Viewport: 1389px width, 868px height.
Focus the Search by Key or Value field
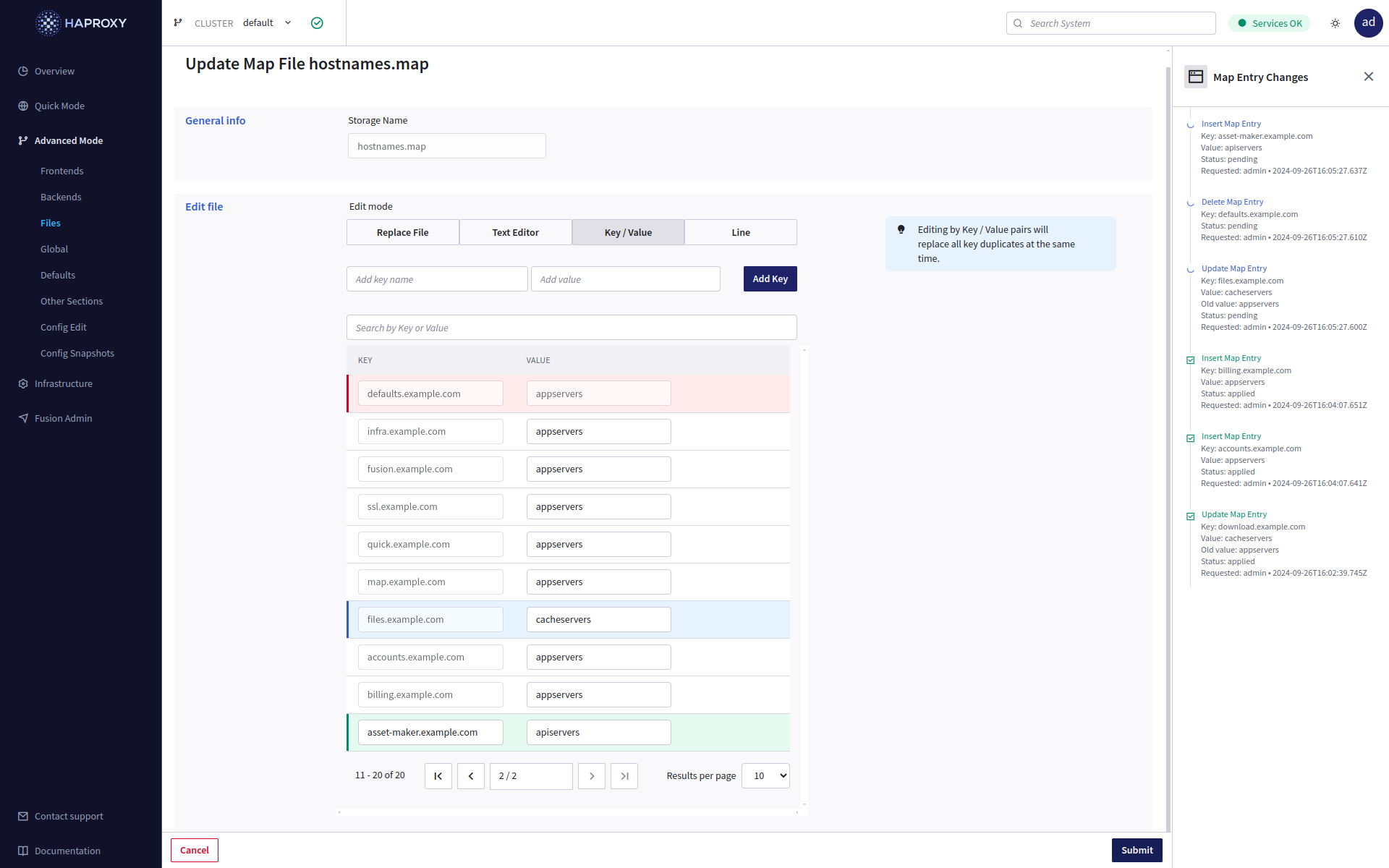click(x=572, y=328)
